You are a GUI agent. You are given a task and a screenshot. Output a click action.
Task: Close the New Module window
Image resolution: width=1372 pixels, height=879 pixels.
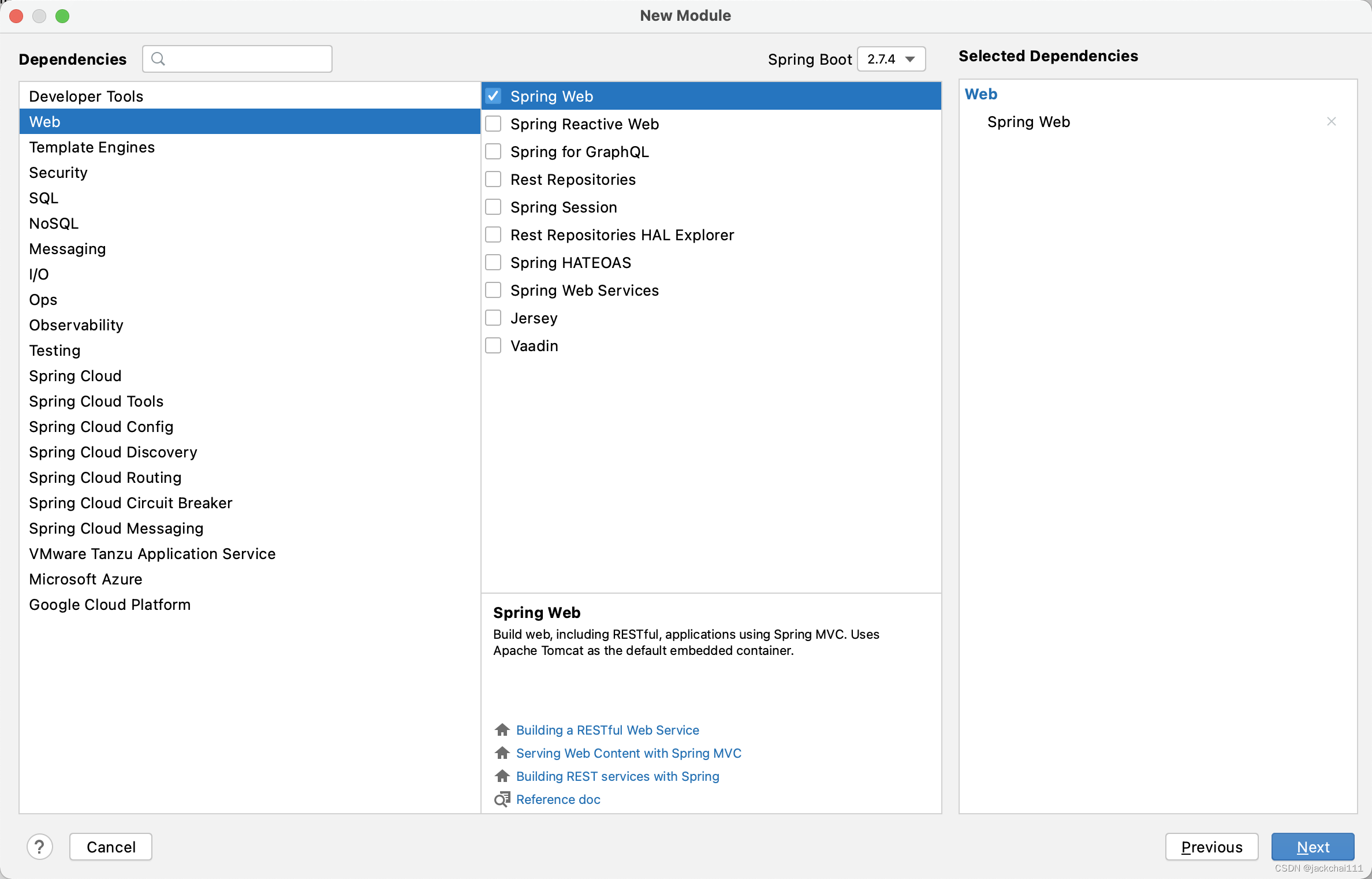16,16
